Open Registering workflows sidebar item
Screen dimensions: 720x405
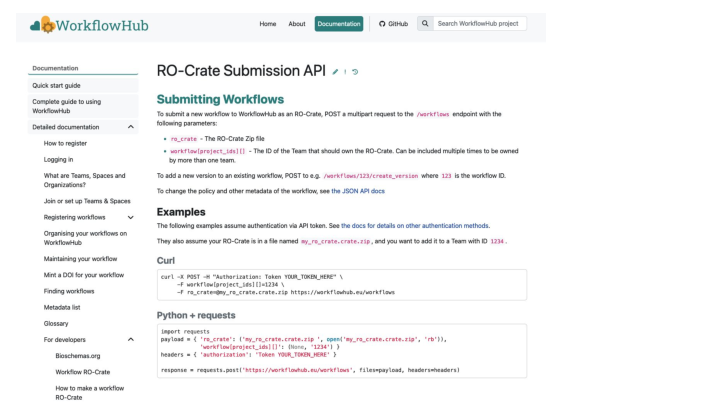pos(74,217)
